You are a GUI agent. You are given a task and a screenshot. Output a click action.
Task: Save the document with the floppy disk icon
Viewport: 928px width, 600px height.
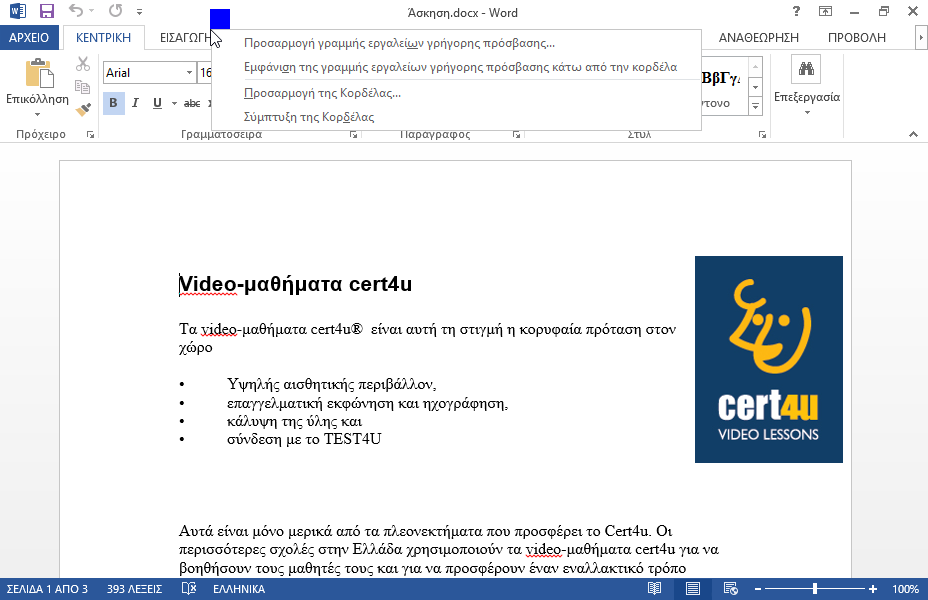(46, 11)
